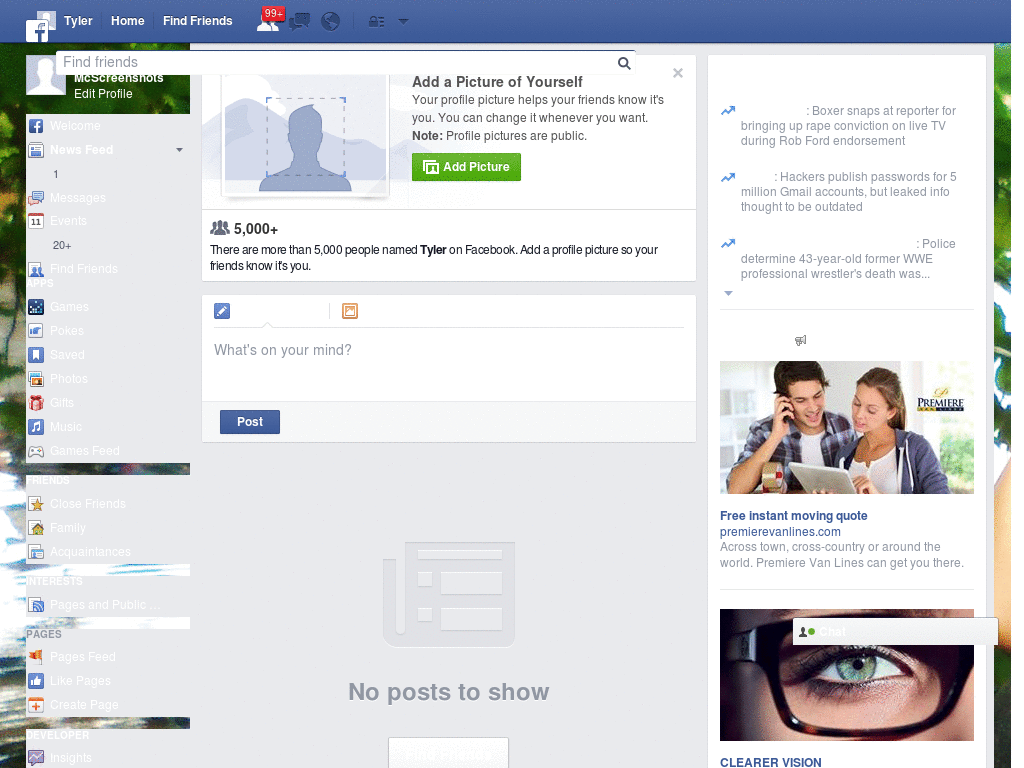Screen dimensions: 1024x768
Task: Click the search magnifier icon
Action: click(624, 63)
